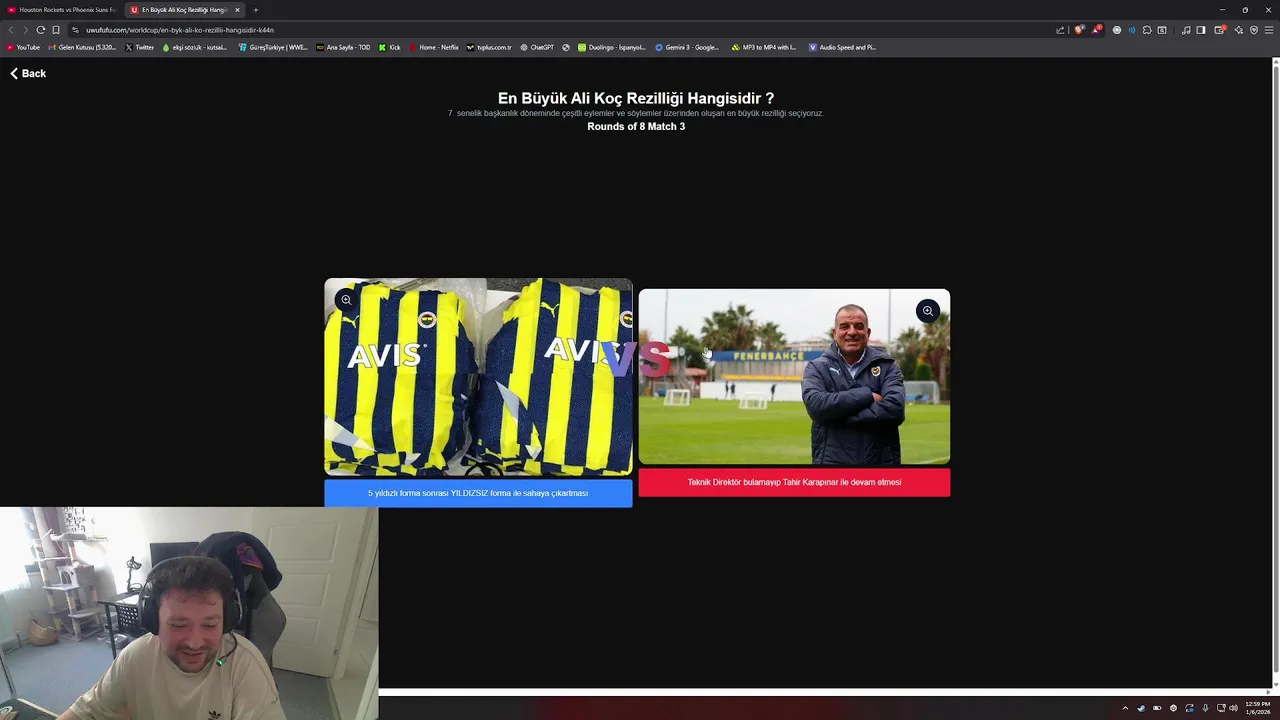Open the browser Extensions puzzle icon
This screenshot has width=1280, height=720.
point(1147,30)
